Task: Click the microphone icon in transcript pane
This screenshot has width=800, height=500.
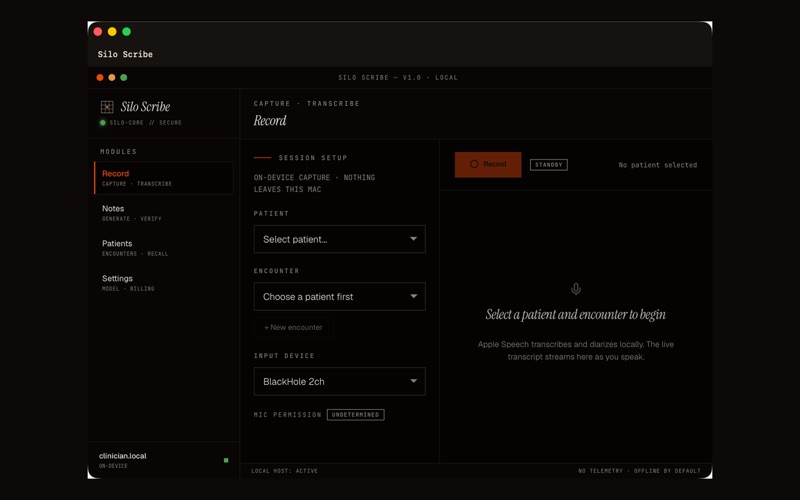Action: [x=576, y=289]
